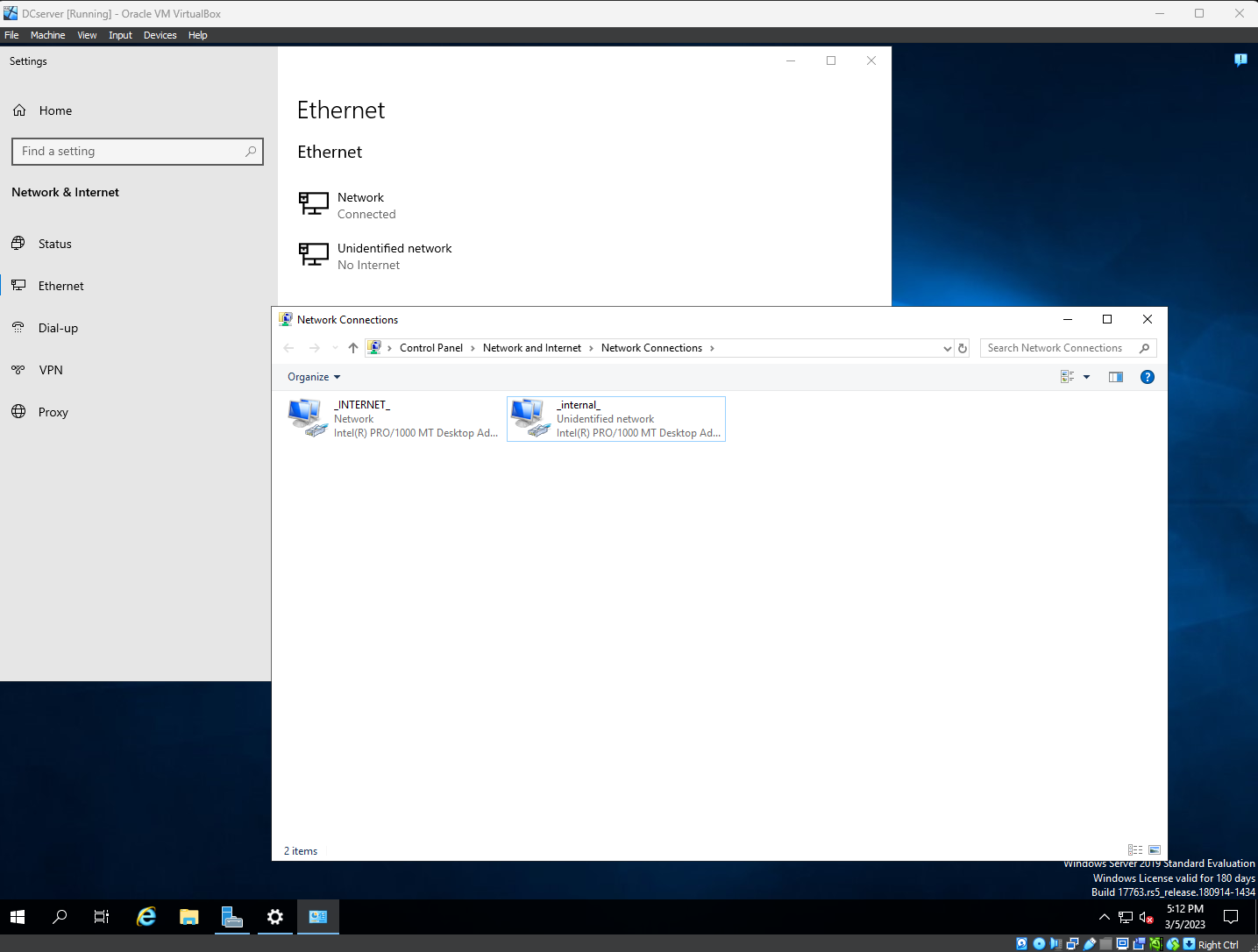Click the Dial-up settings entry
Viewport: 1258px width, 952px height.
tap(58, 327)
